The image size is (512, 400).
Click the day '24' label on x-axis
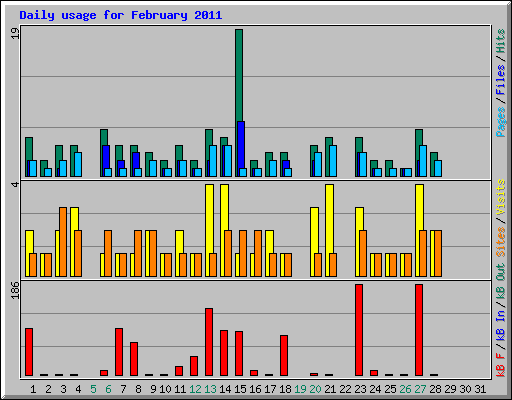[x=375, y=389]
